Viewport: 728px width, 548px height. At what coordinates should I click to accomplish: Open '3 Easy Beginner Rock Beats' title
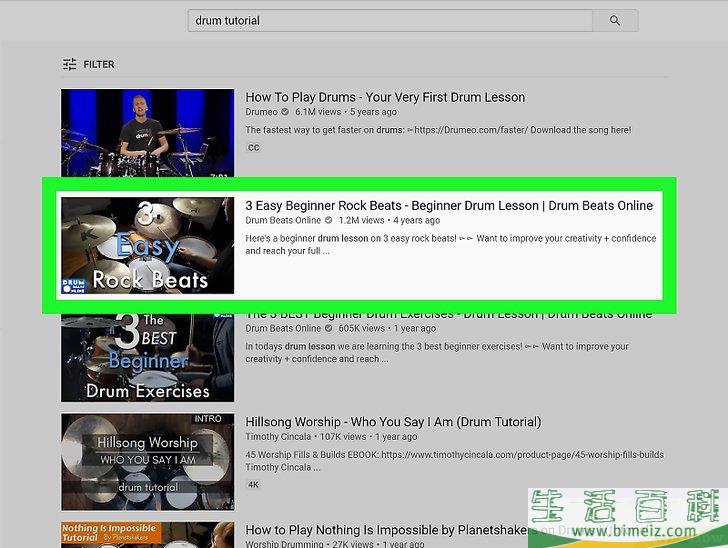(x=449, y=205)
